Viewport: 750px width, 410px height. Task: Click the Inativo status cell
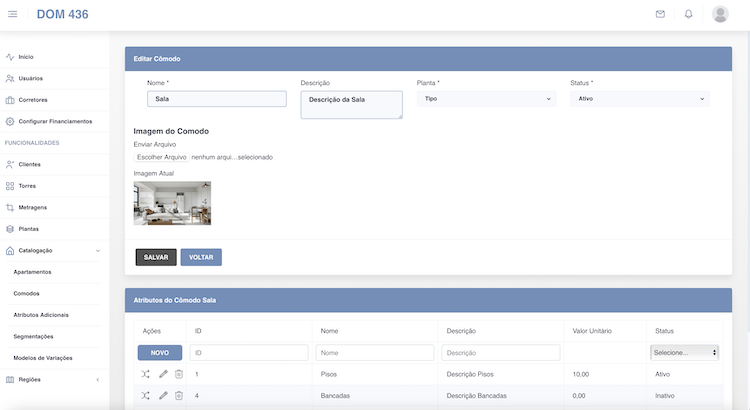tap(665, 396)
